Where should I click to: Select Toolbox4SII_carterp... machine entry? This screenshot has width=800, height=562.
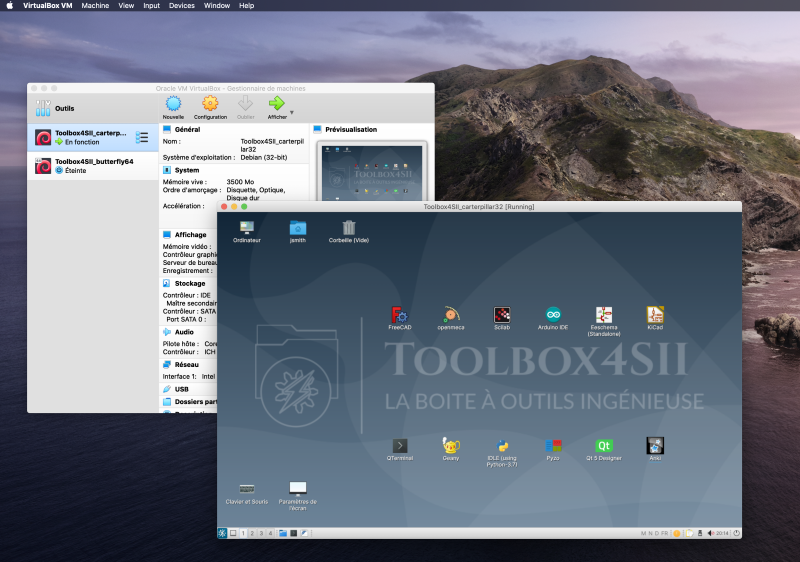coord(93,137)
